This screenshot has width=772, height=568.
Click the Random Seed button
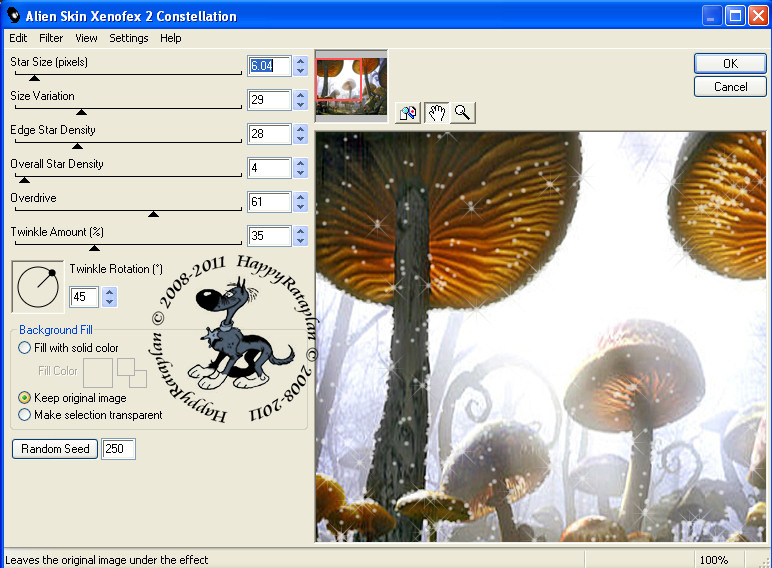[55, 448]
